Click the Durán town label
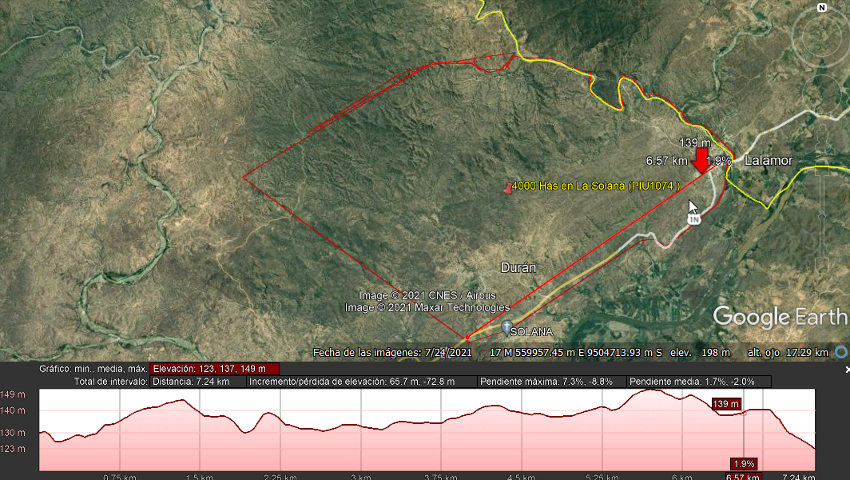 pos(518,268)
